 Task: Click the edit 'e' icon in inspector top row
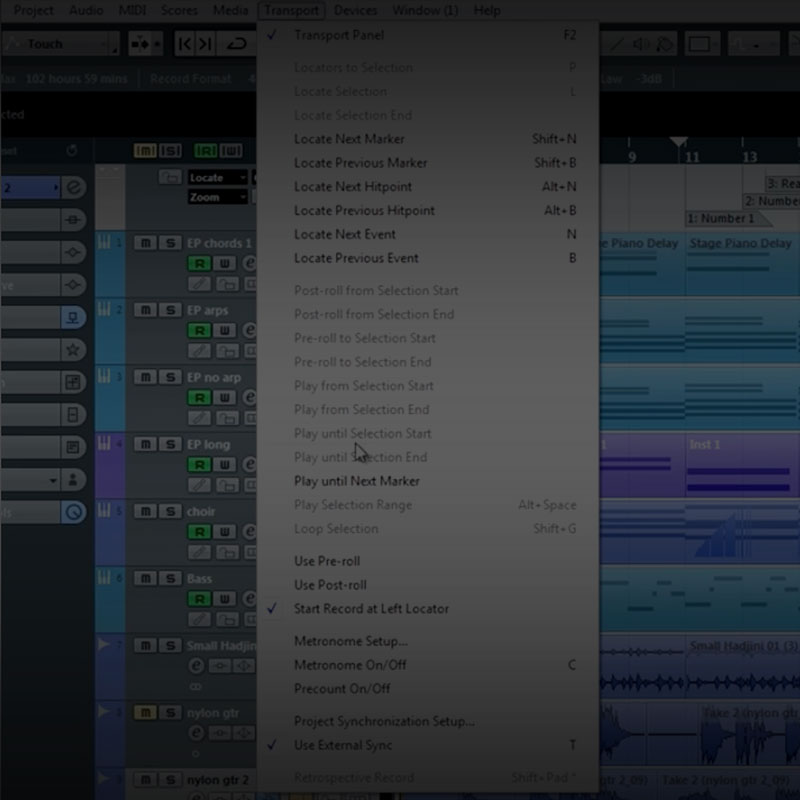point(73,188)
